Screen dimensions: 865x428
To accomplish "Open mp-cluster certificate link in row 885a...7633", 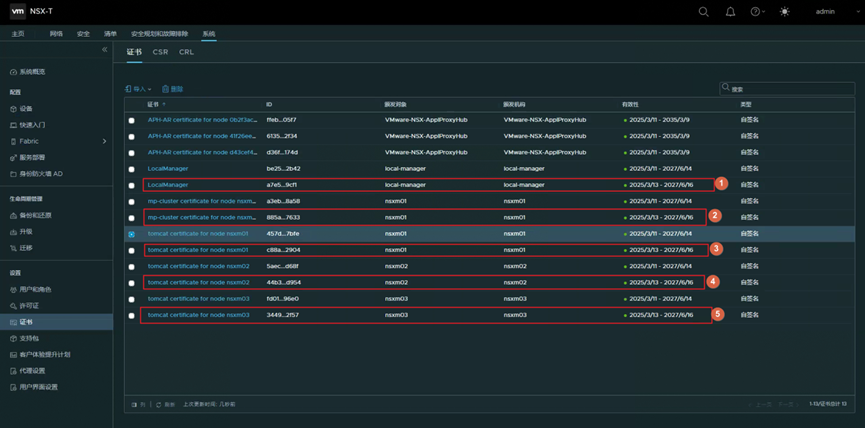I will (x=202, y=217).
